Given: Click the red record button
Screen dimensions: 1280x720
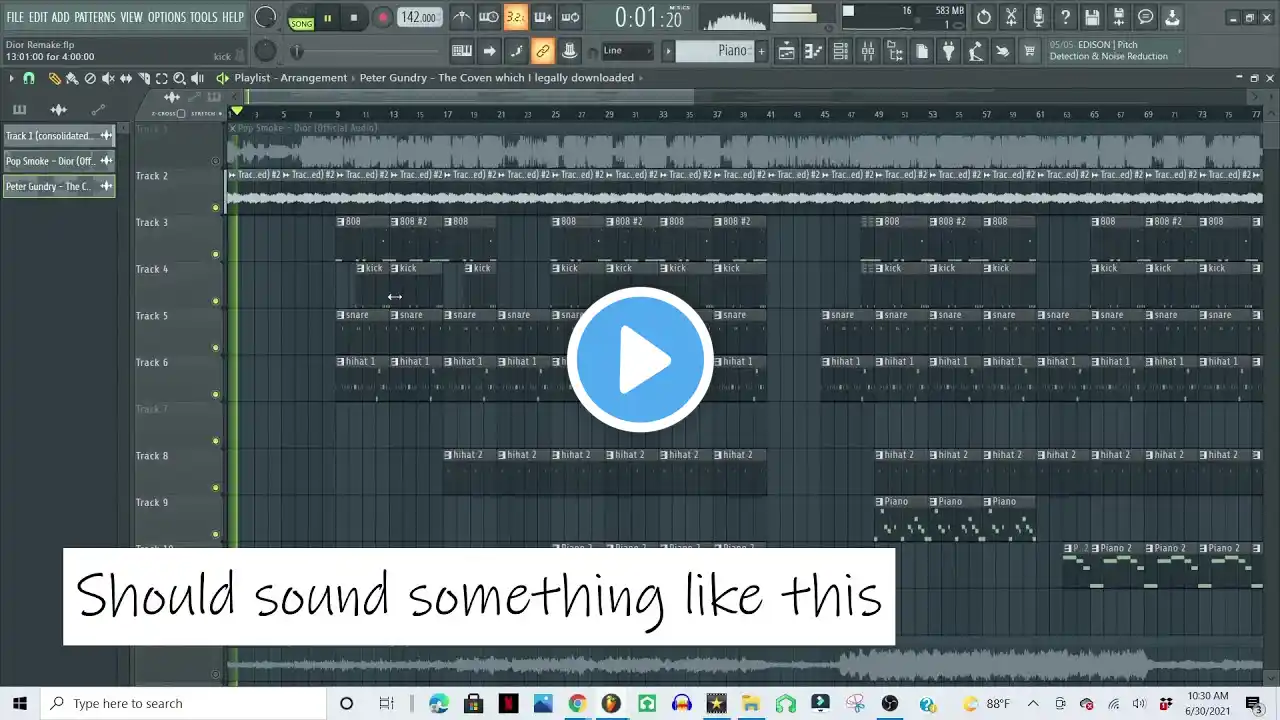Looking at the screenshot, I should (383, 17).
